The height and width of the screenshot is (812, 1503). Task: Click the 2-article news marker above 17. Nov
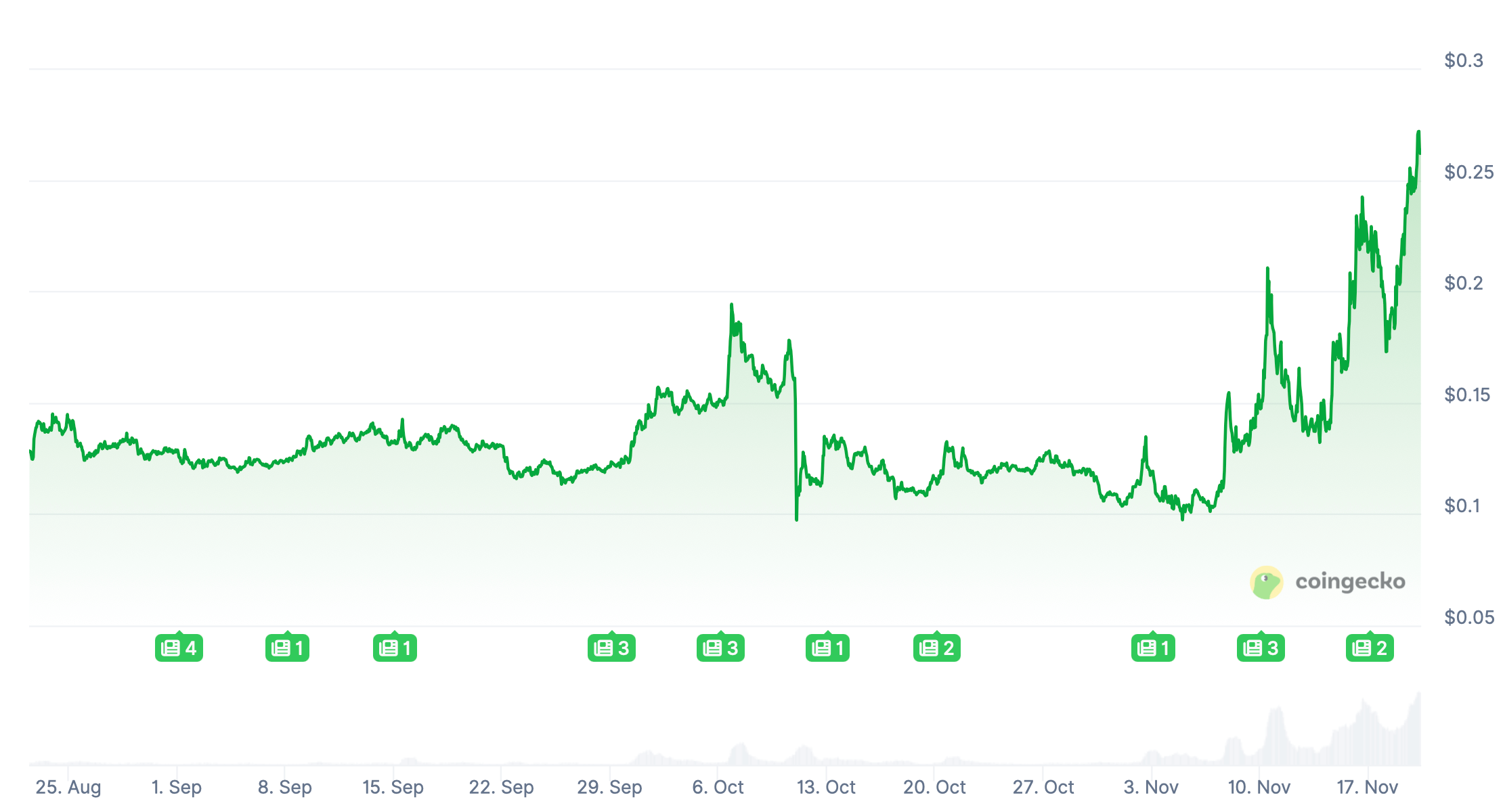(1370, 648)
